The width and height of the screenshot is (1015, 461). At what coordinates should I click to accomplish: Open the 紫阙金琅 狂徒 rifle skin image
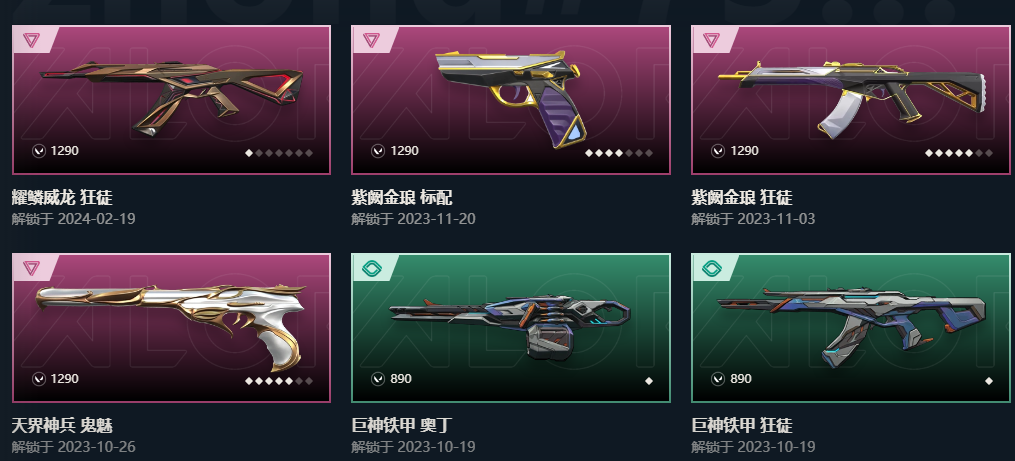pos(851,97)
